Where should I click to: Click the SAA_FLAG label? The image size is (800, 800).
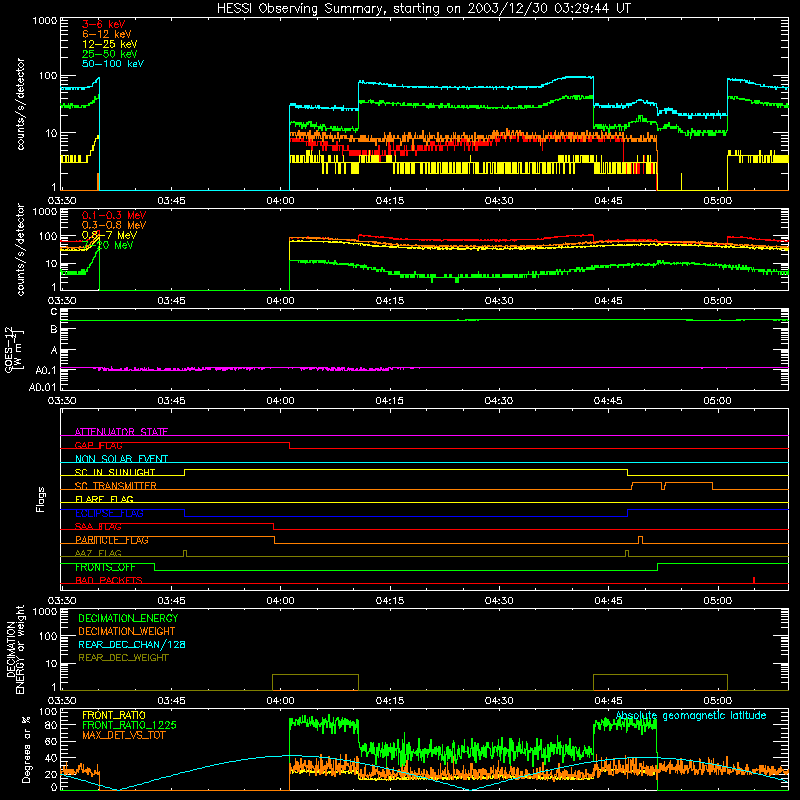pyautogui.click(x=98, y=527)
